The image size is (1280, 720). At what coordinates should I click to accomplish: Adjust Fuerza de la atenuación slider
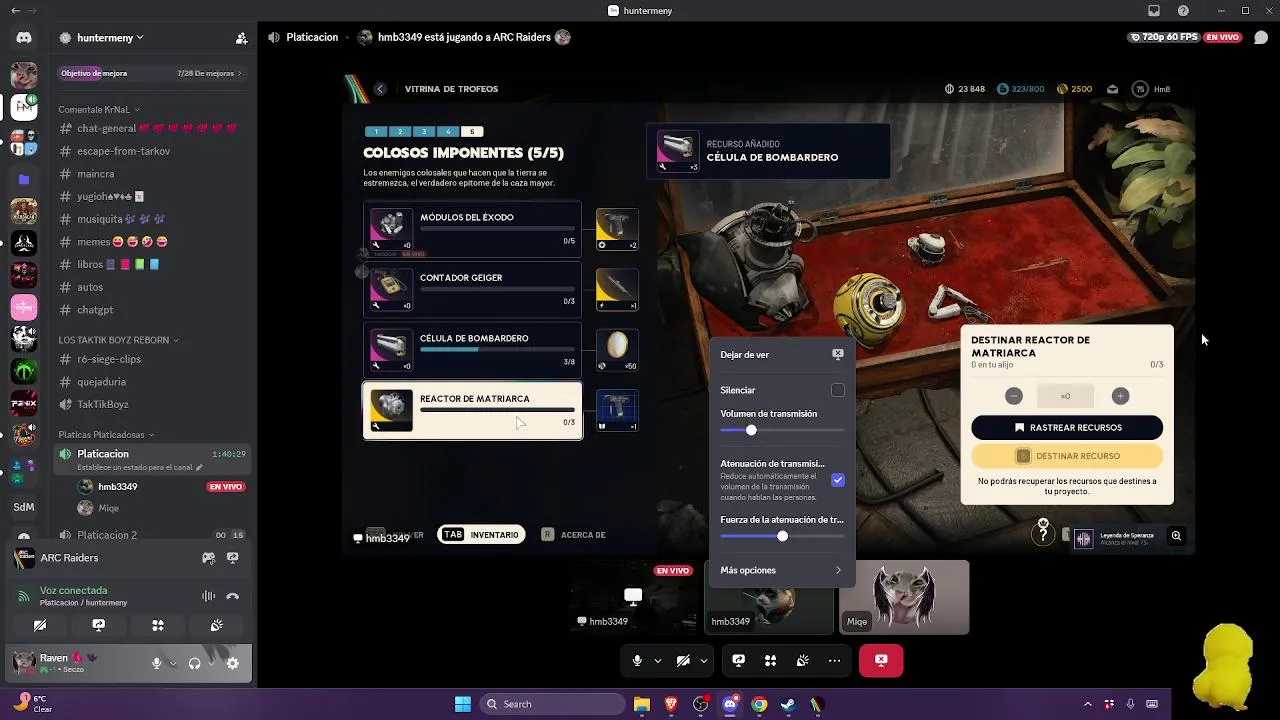click(782, 537)
